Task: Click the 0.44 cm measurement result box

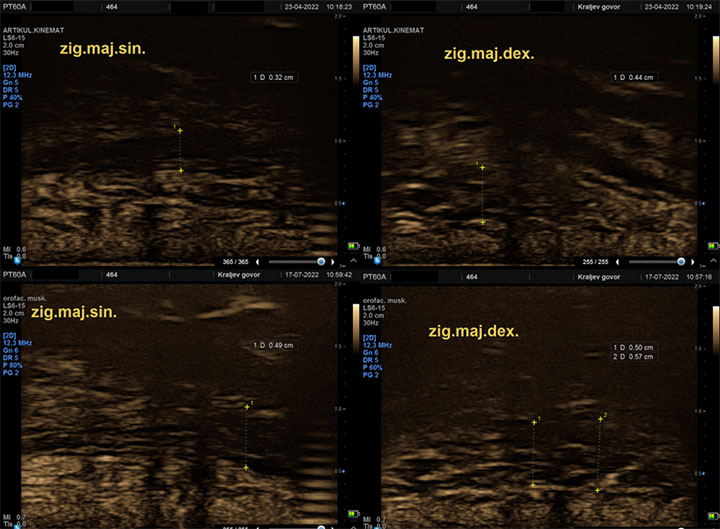Action: [634, 77]
